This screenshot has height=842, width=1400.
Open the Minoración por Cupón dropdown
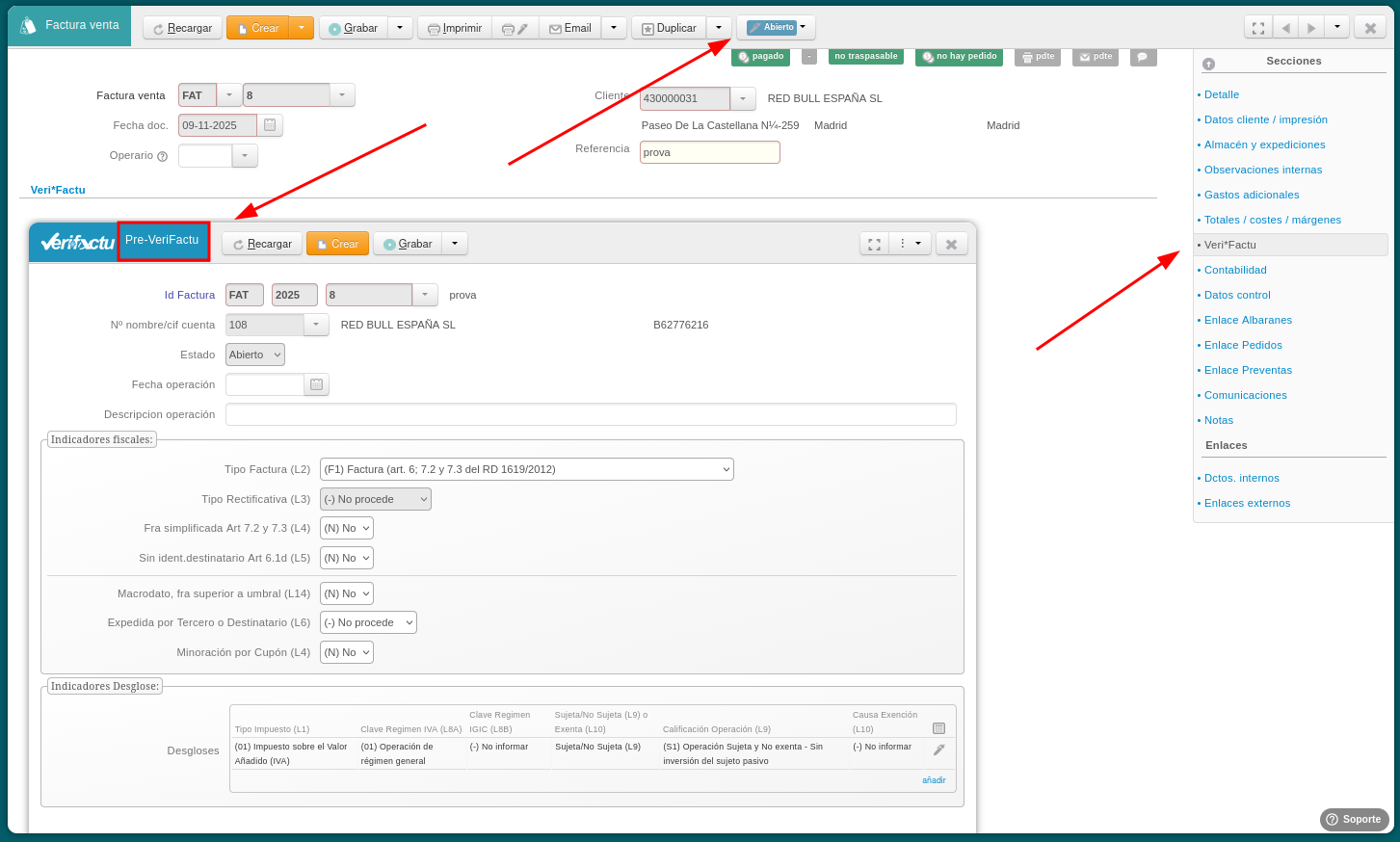point(346,652)
